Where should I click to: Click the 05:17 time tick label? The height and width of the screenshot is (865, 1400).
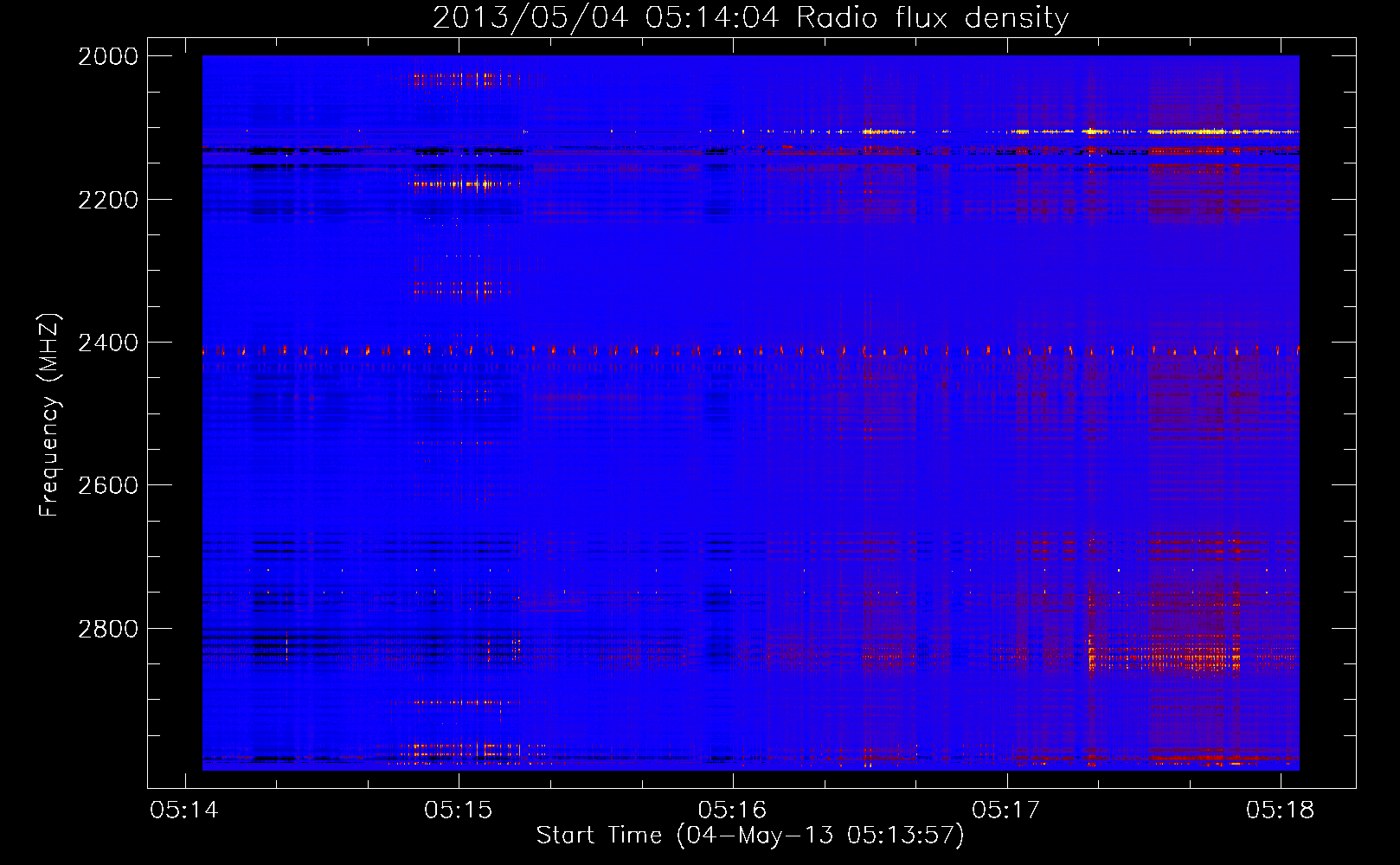point(1006,810)
